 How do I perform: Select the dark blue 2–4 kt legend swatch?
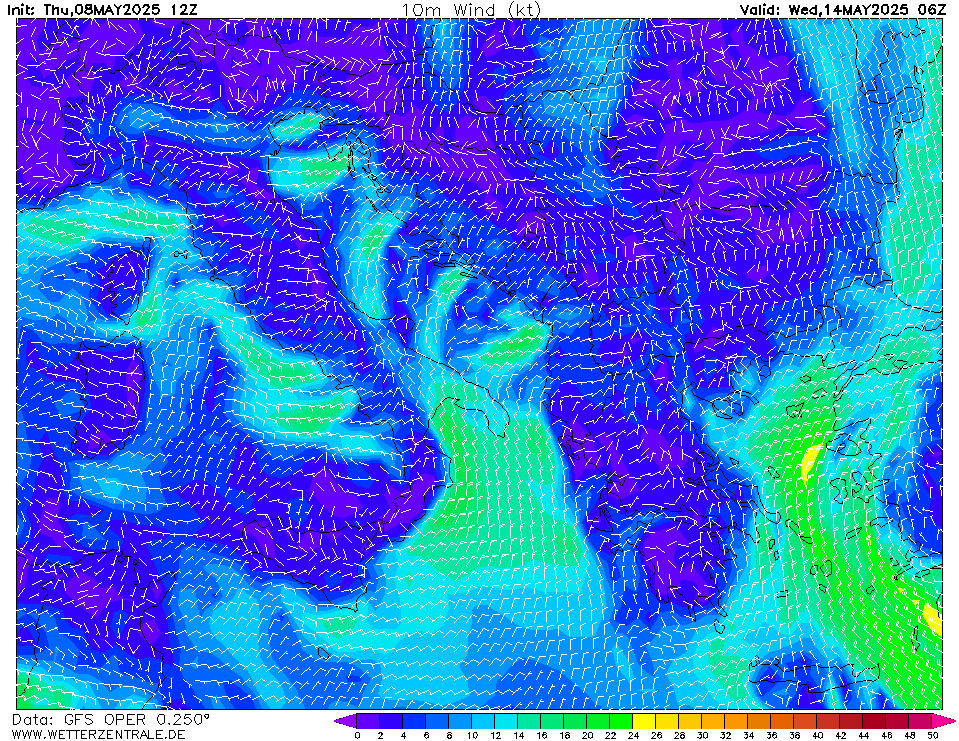pyautogui.click(x=391, y=721)
